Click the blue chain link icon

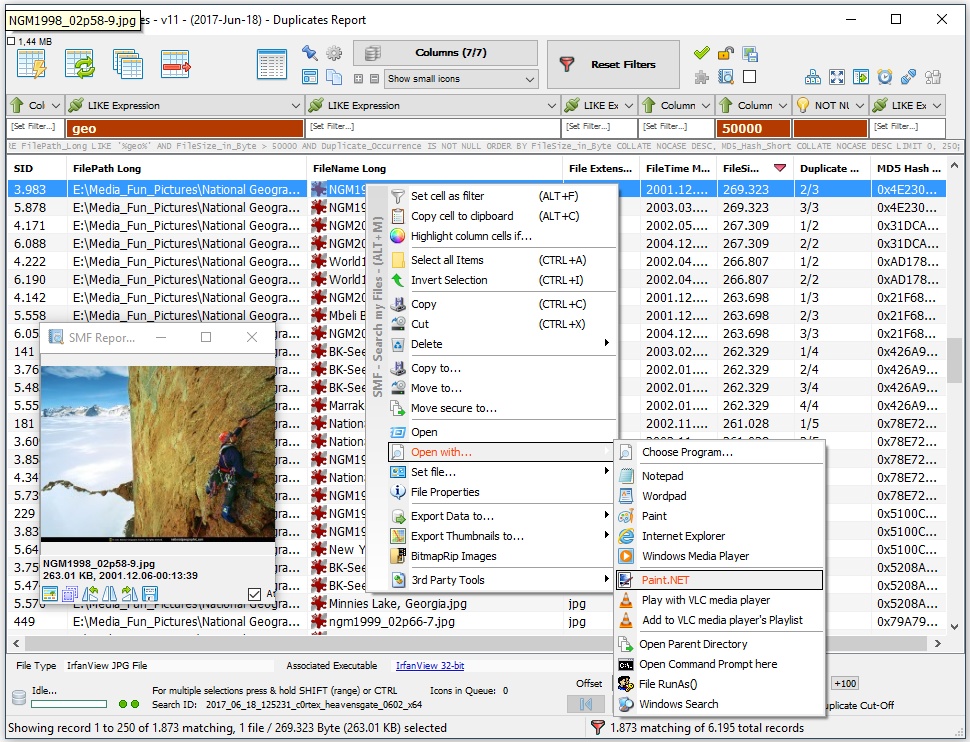tap(909, 77)
